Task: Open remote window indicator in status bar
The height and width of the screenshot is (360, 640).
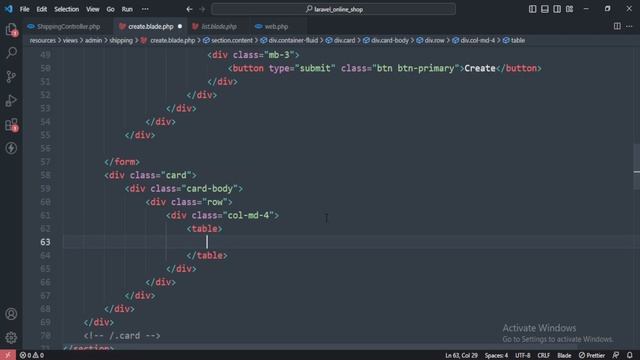Action: [8, 355]
